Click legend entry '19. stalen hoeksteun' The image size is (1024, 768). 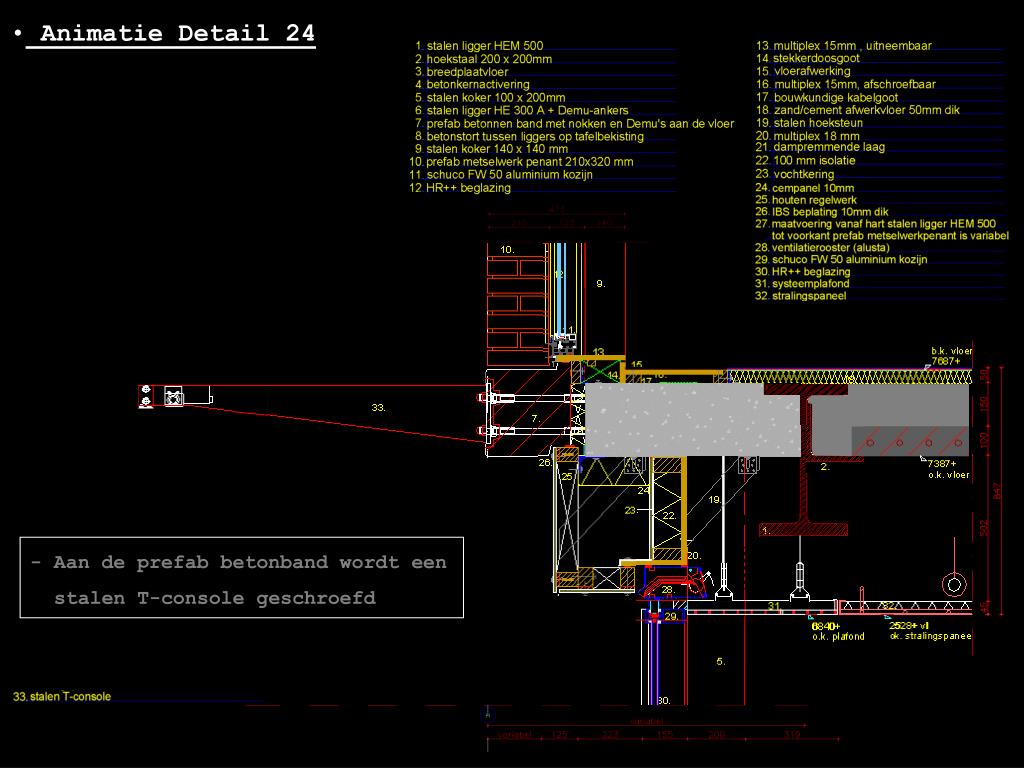809,123
